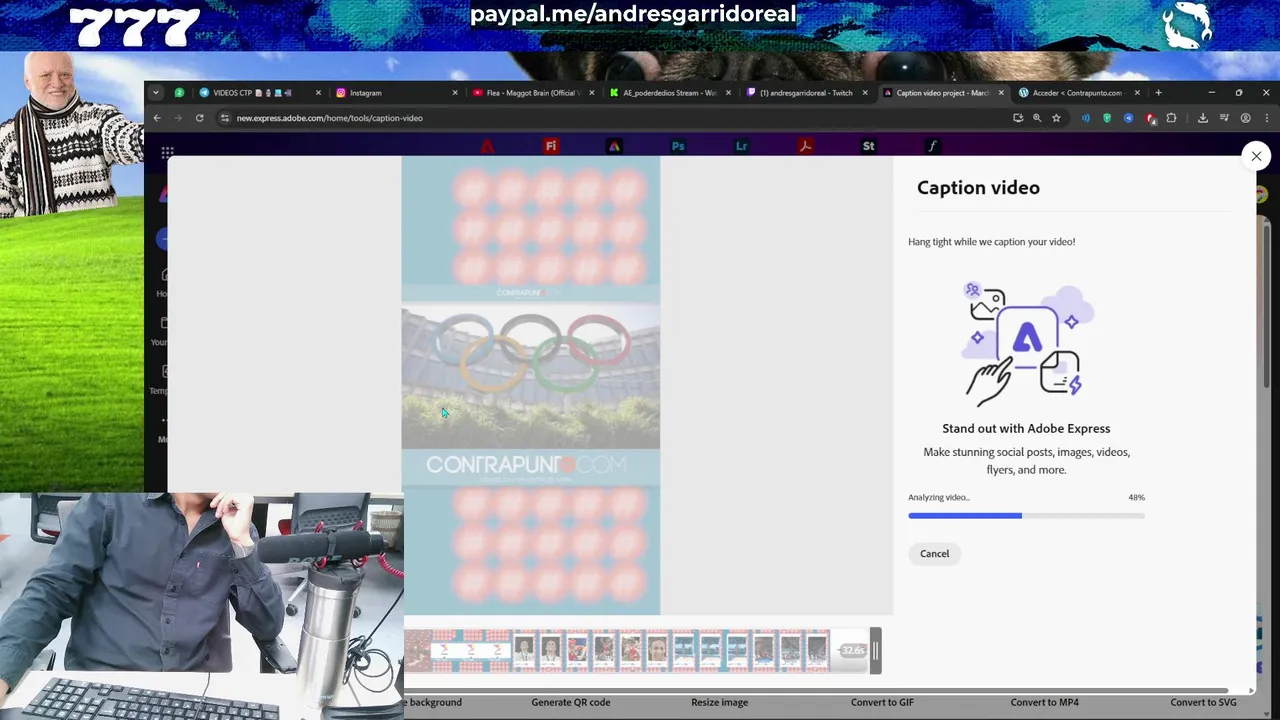
Task: Switch to Acceder Contrapunto.com tab
Action: [1079, 93]
